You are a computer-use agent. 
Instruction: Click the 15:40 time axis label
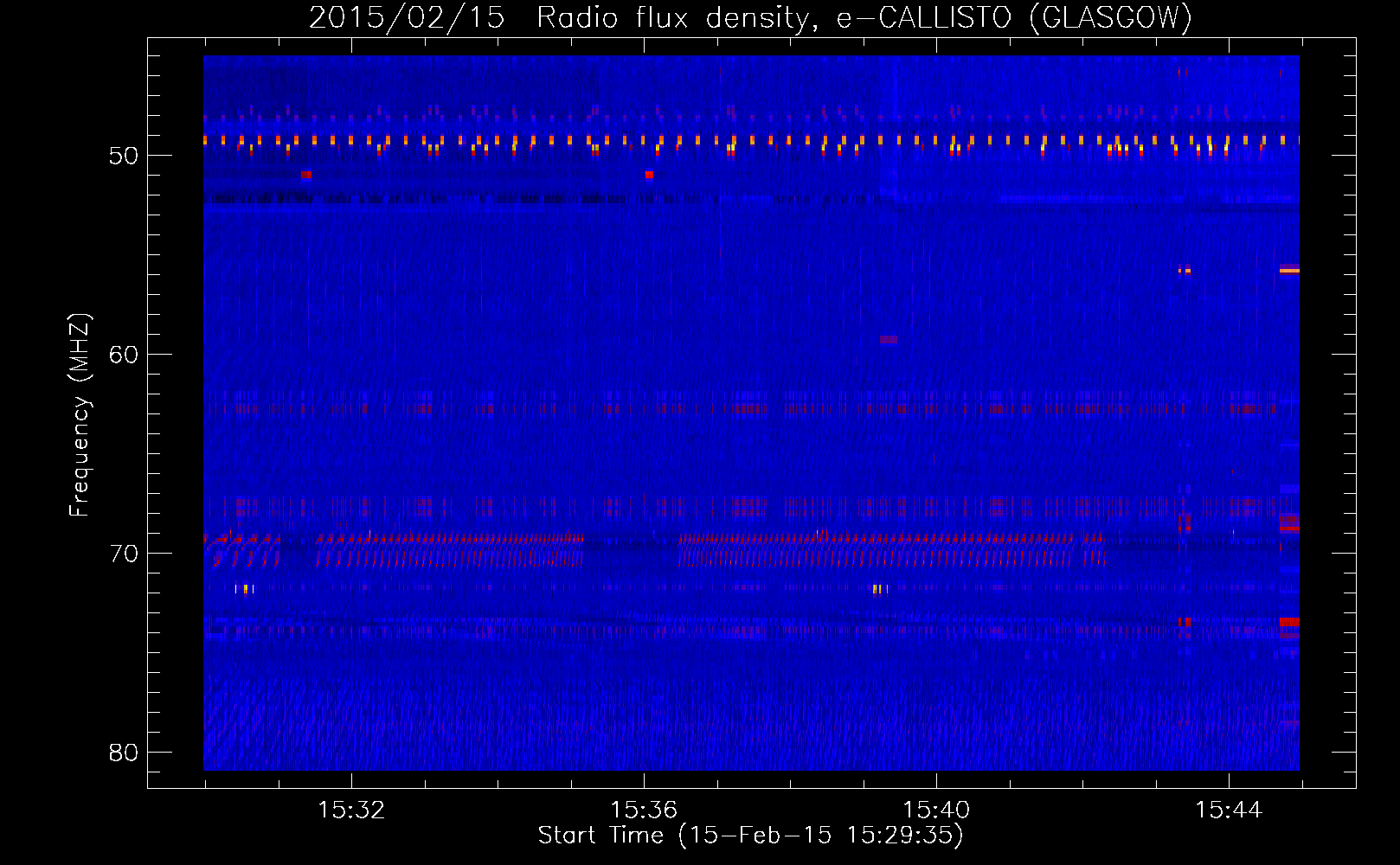pos(936,811)
